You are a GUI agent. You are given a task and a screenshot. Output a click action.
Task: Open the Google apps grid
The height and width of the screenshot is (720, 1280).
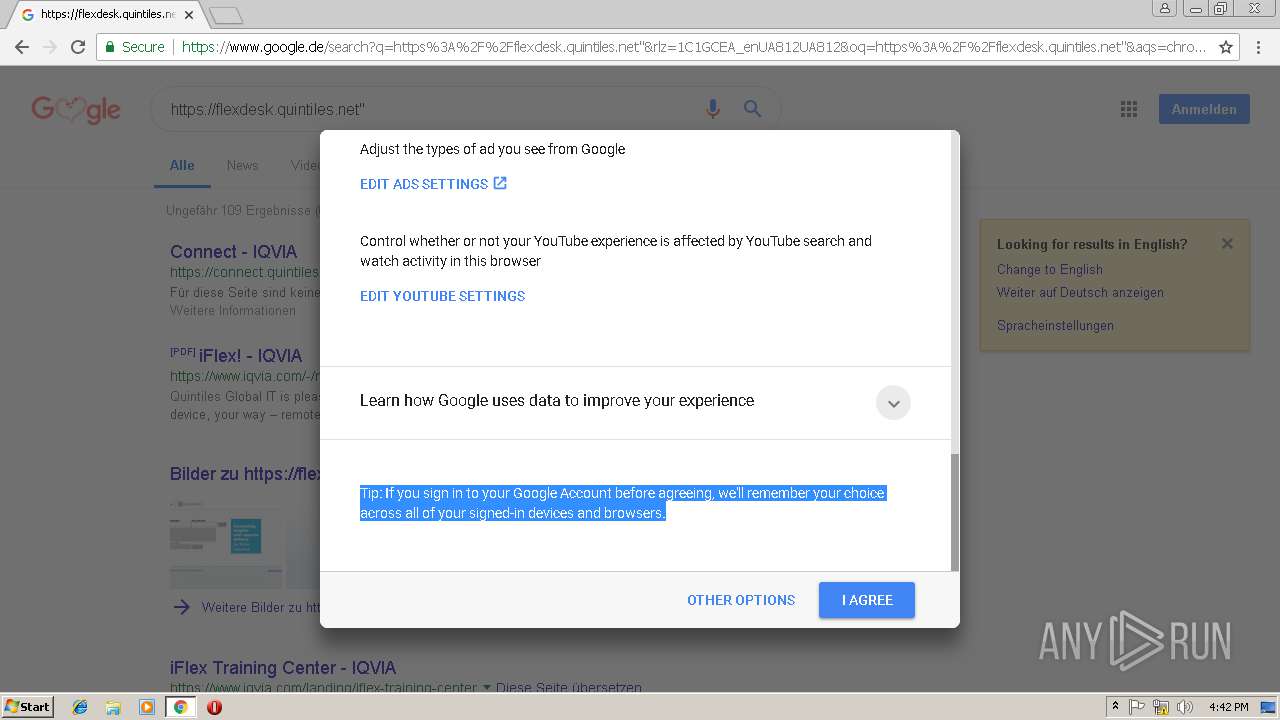[x=1129, y=109]
